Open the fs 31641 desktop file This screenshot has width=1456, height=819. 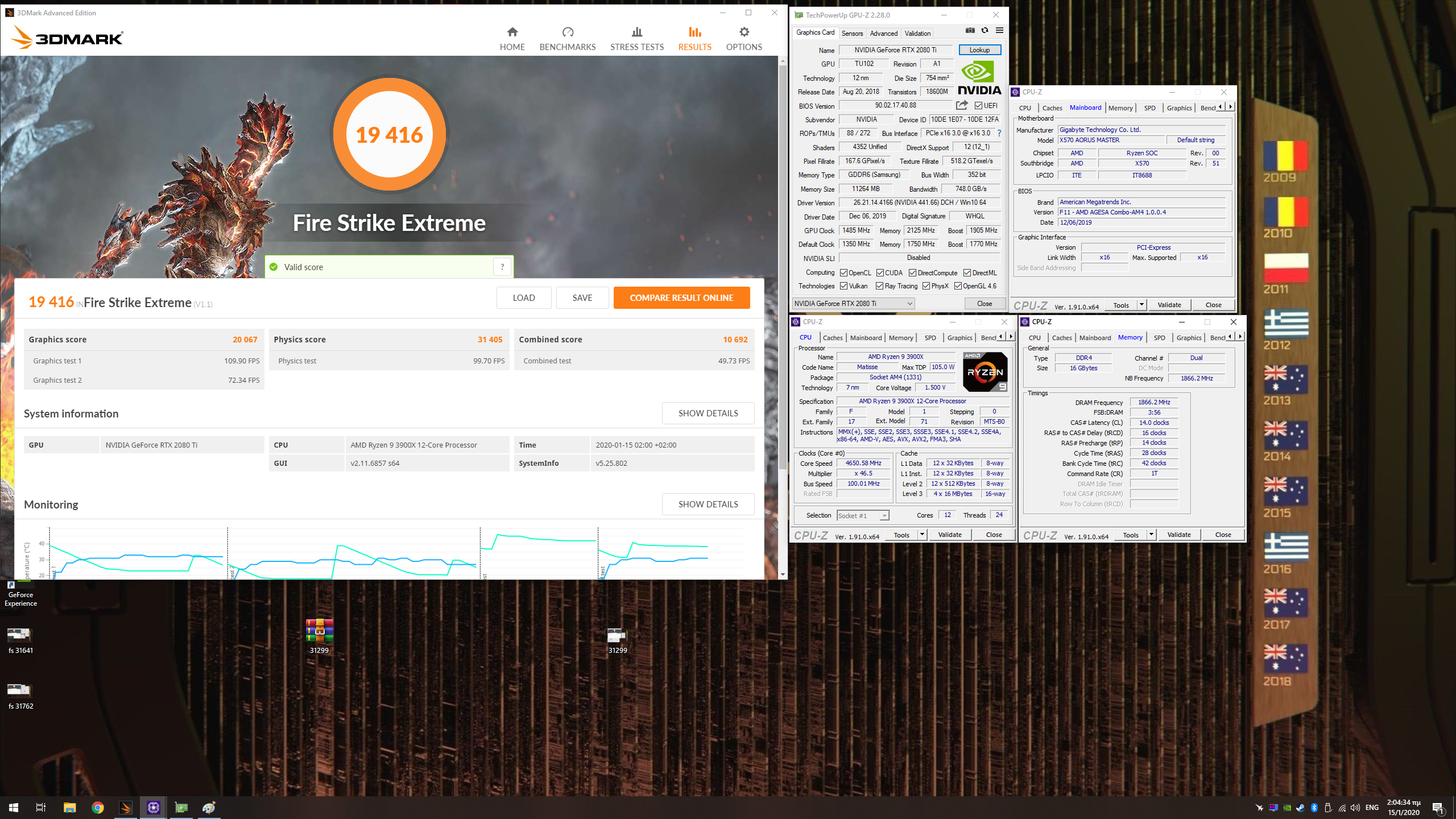[x=20, y=640]
